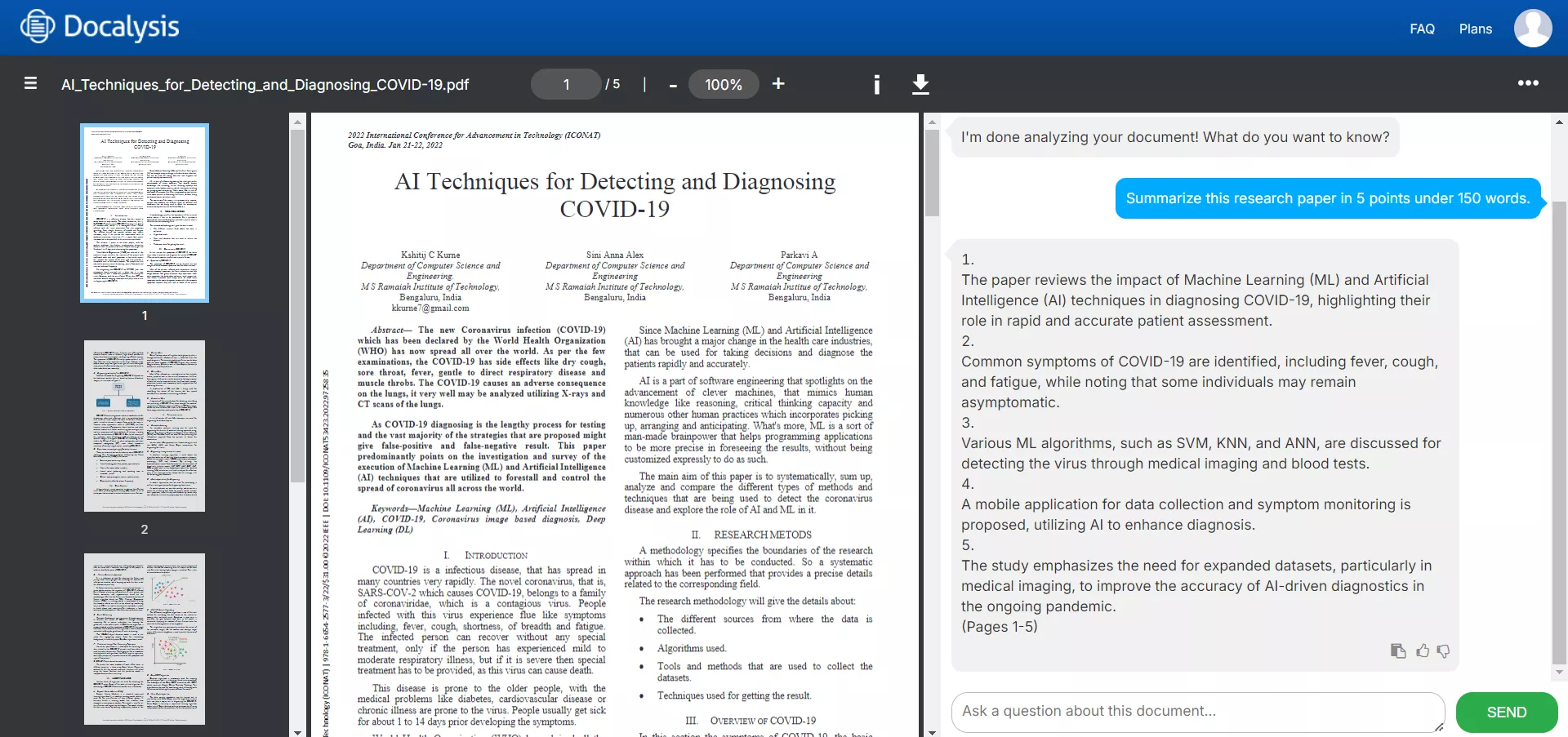Screen dimensions: 1568x737
Task: Open the user profile avatar menu
Action: 1532,28
